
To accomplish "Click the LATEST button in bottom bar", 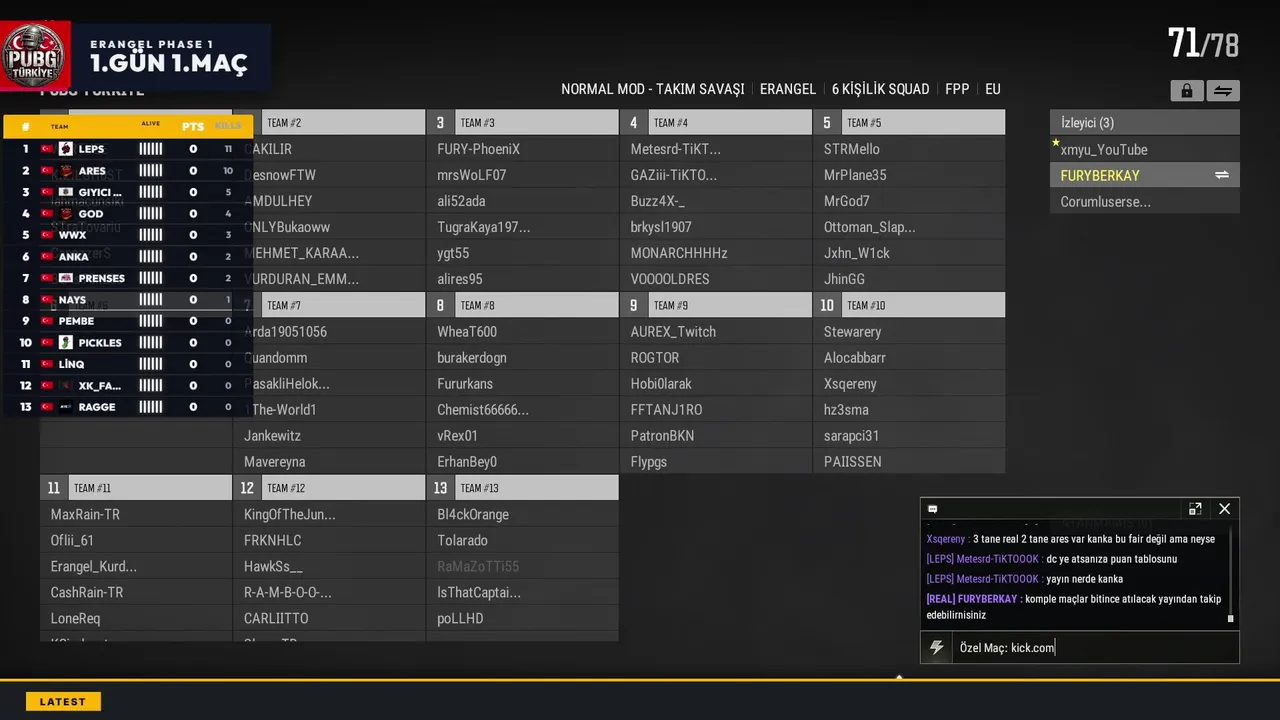I will click(x=63, y=702).
